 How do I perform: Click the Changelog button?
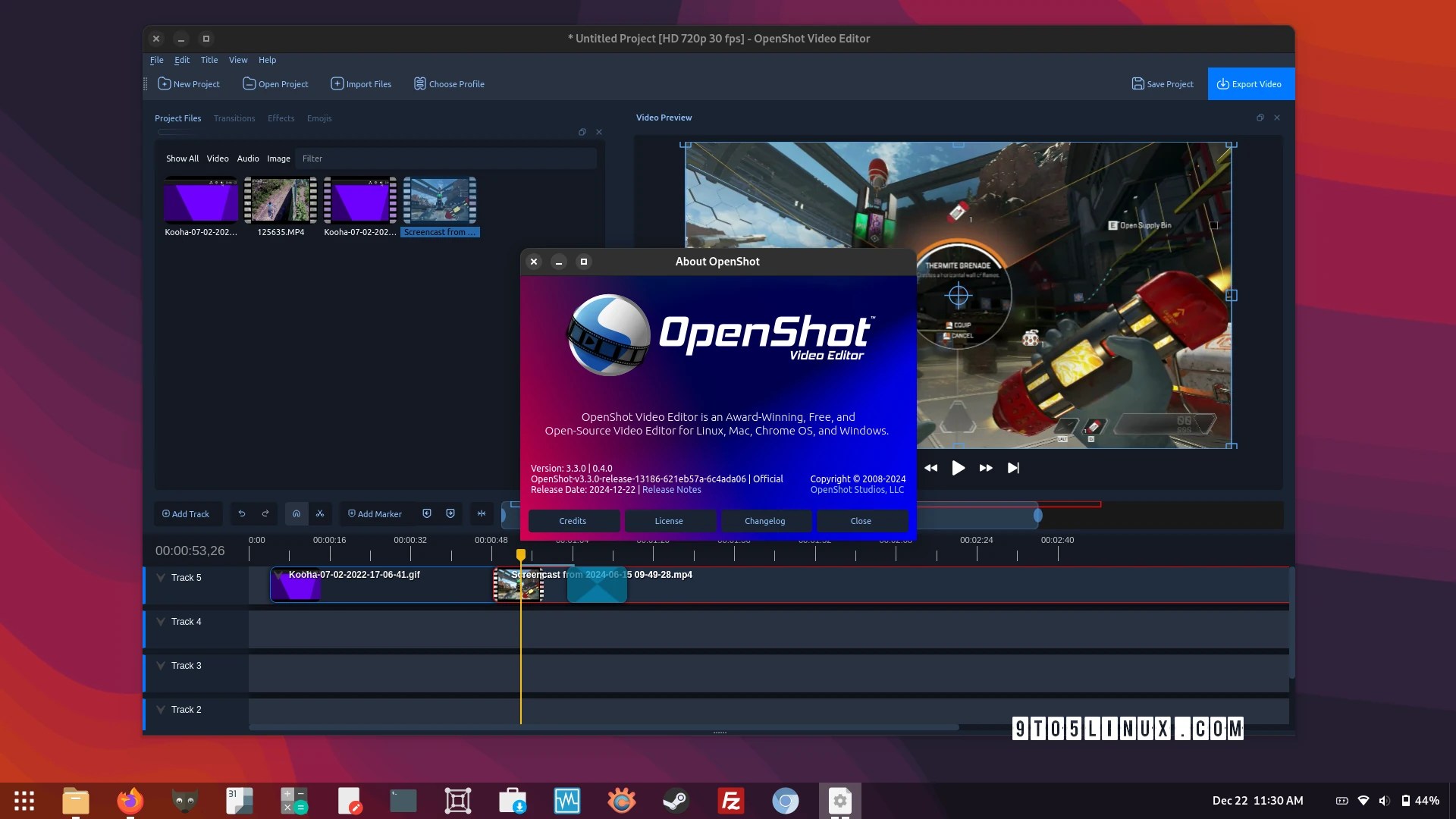click(764, 521)
